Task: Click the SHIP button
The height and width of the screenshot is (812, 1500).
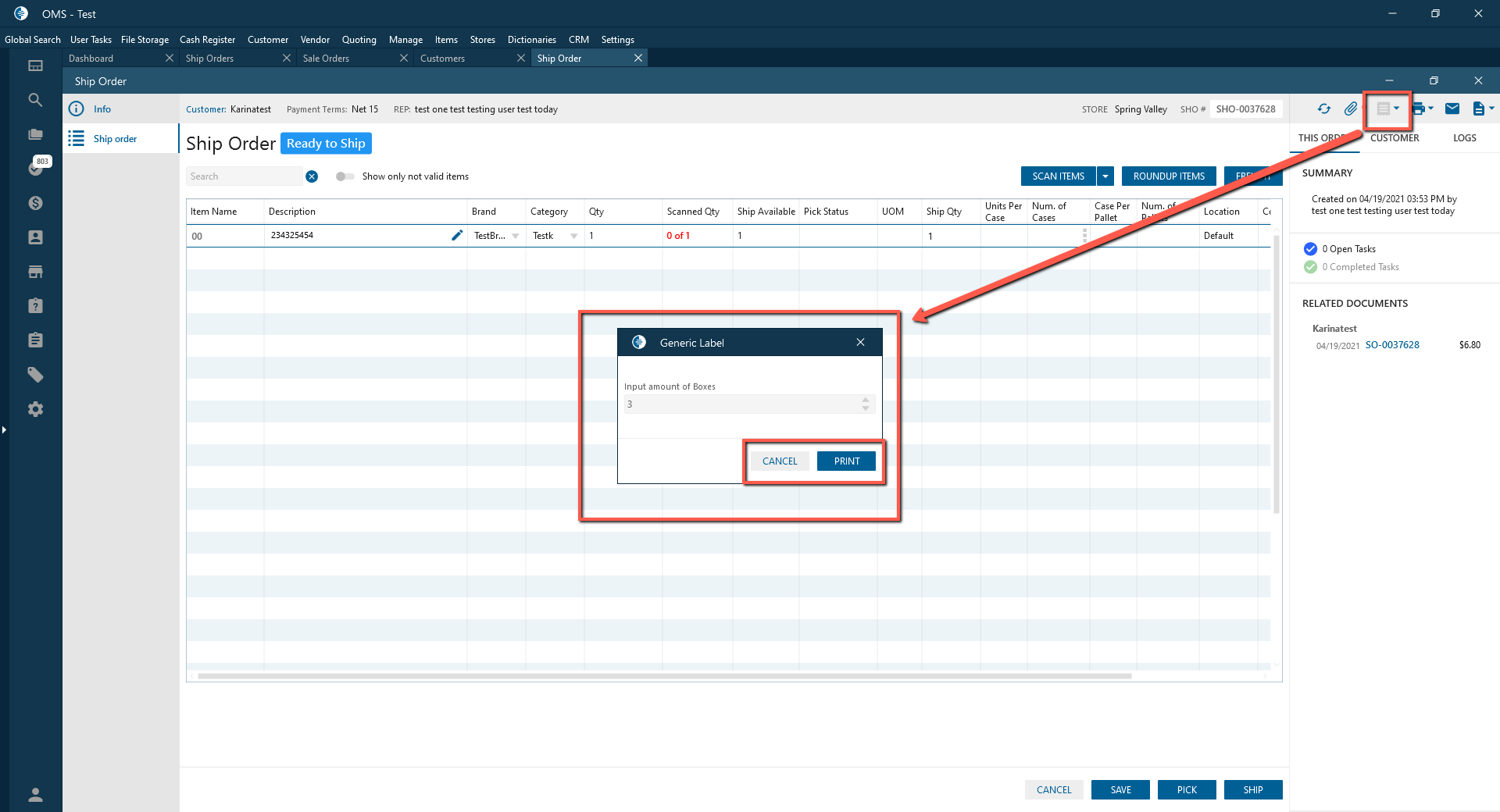Action: coord(1253,790)
